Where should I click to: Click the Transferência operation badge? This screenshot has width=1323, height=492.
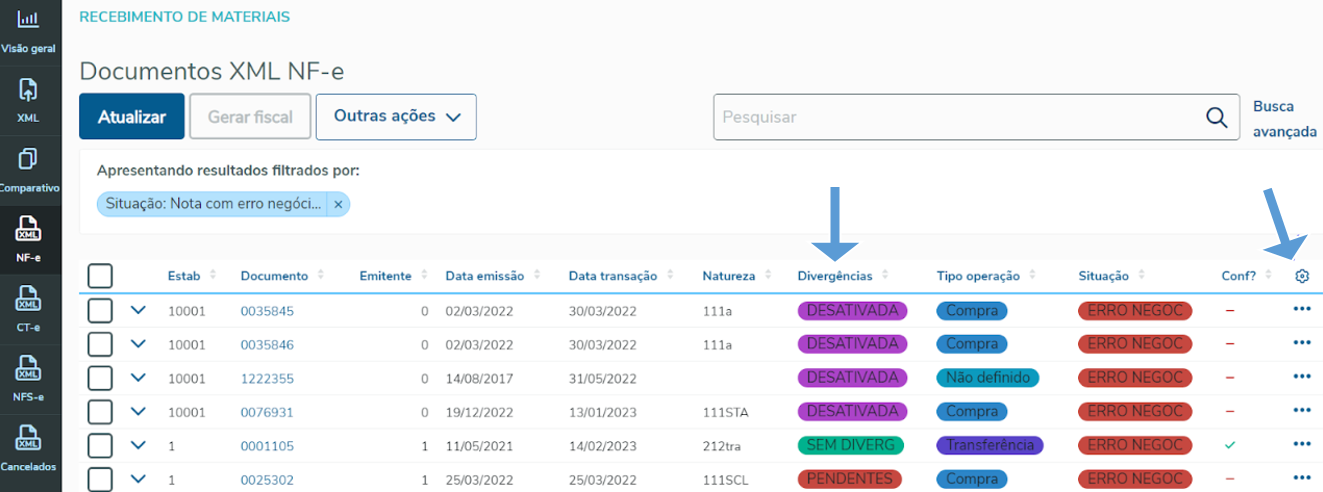pos(990,445)
